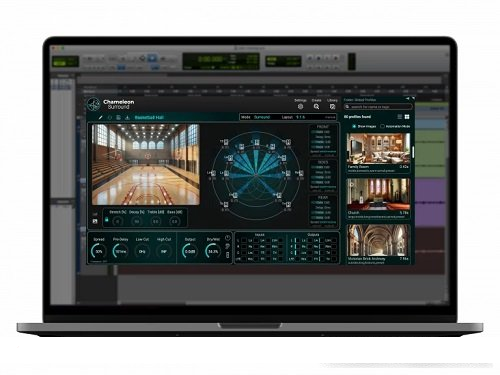Viewport: 500px width, 375px height.
Task: Click the High Cut knob
Action: 164,251
